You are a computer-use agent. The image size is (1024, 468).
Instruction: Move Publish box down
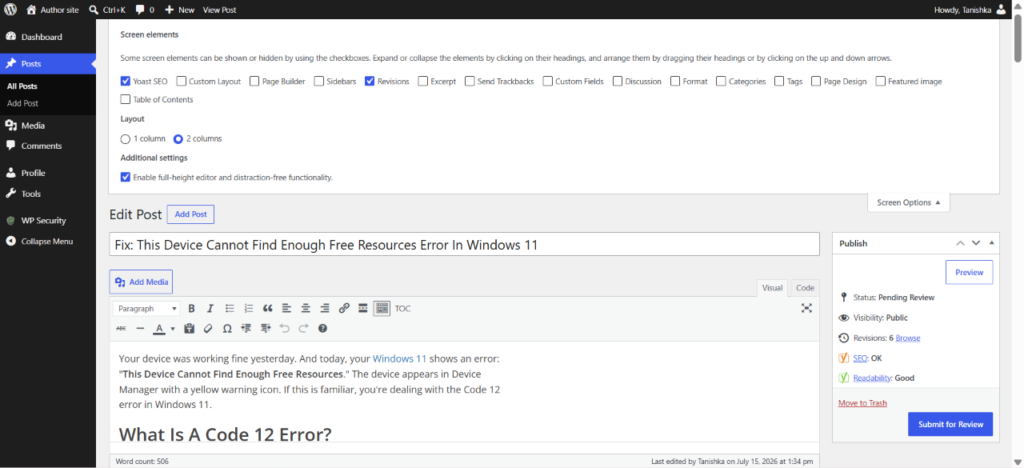pyautogui.click(x=976, y=243)
